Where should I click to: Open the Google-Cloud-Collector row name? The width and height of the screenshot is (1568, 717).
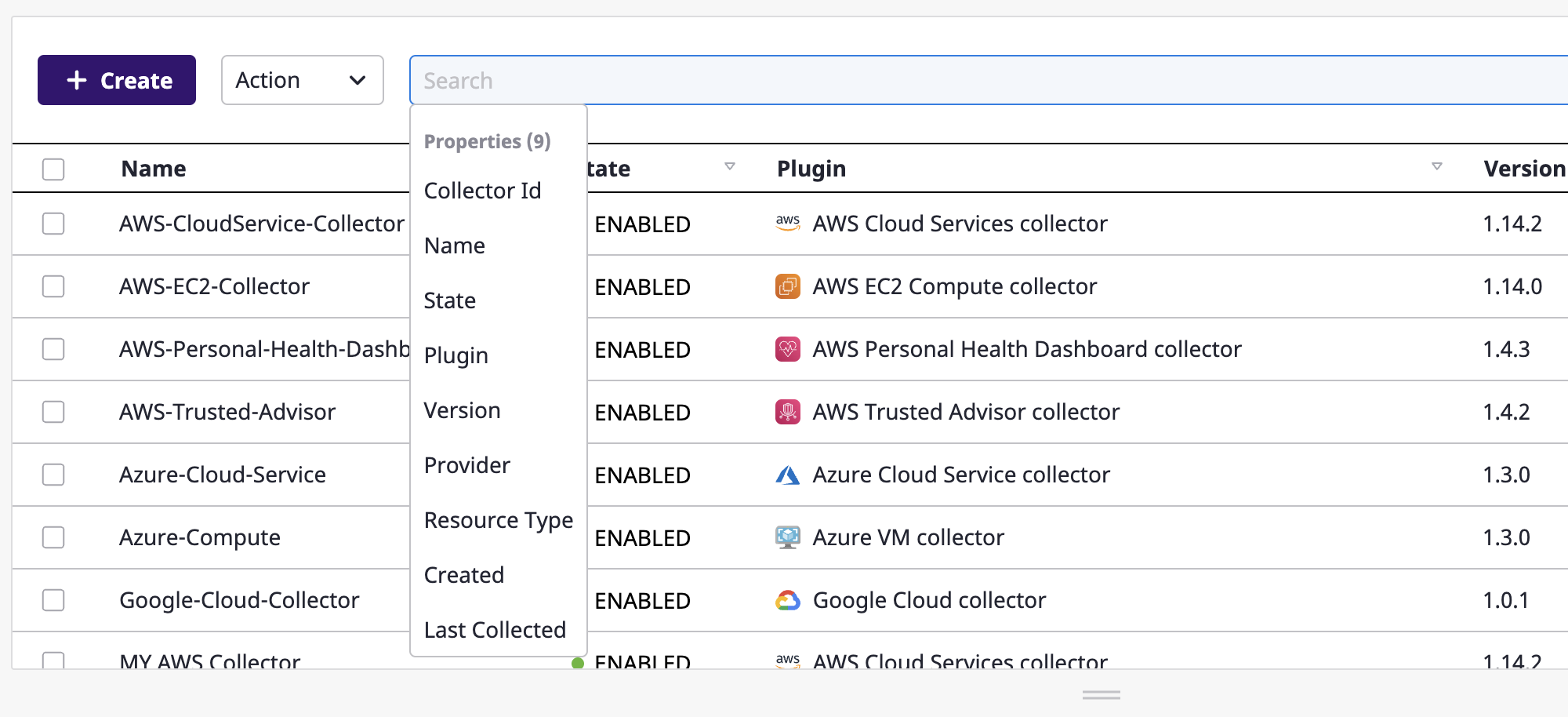[239, 600]
